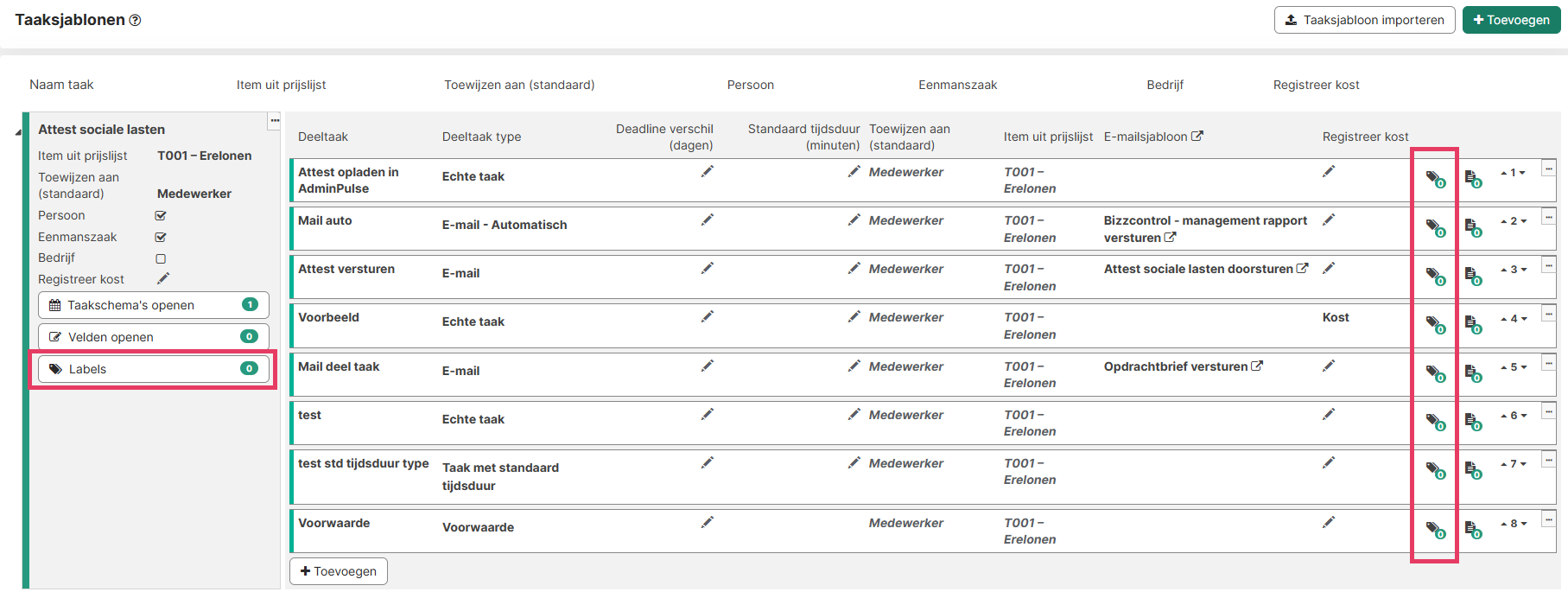The height and width of the screenshot is (592, 1568).
Task: Open the Taakschema's openen panel
Action: (x=153, y=305)
